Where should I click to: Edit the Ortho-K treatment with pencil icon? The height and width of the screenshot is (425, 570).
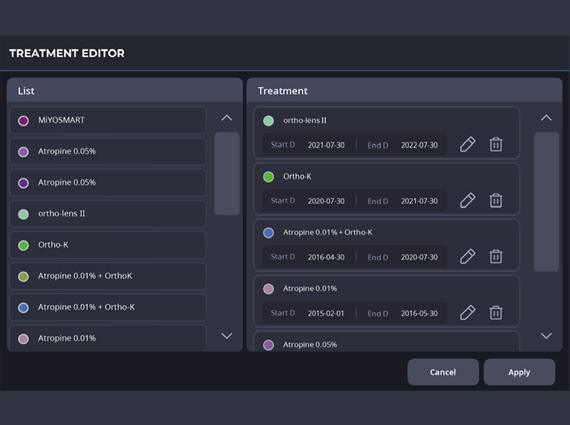[467, 200]
